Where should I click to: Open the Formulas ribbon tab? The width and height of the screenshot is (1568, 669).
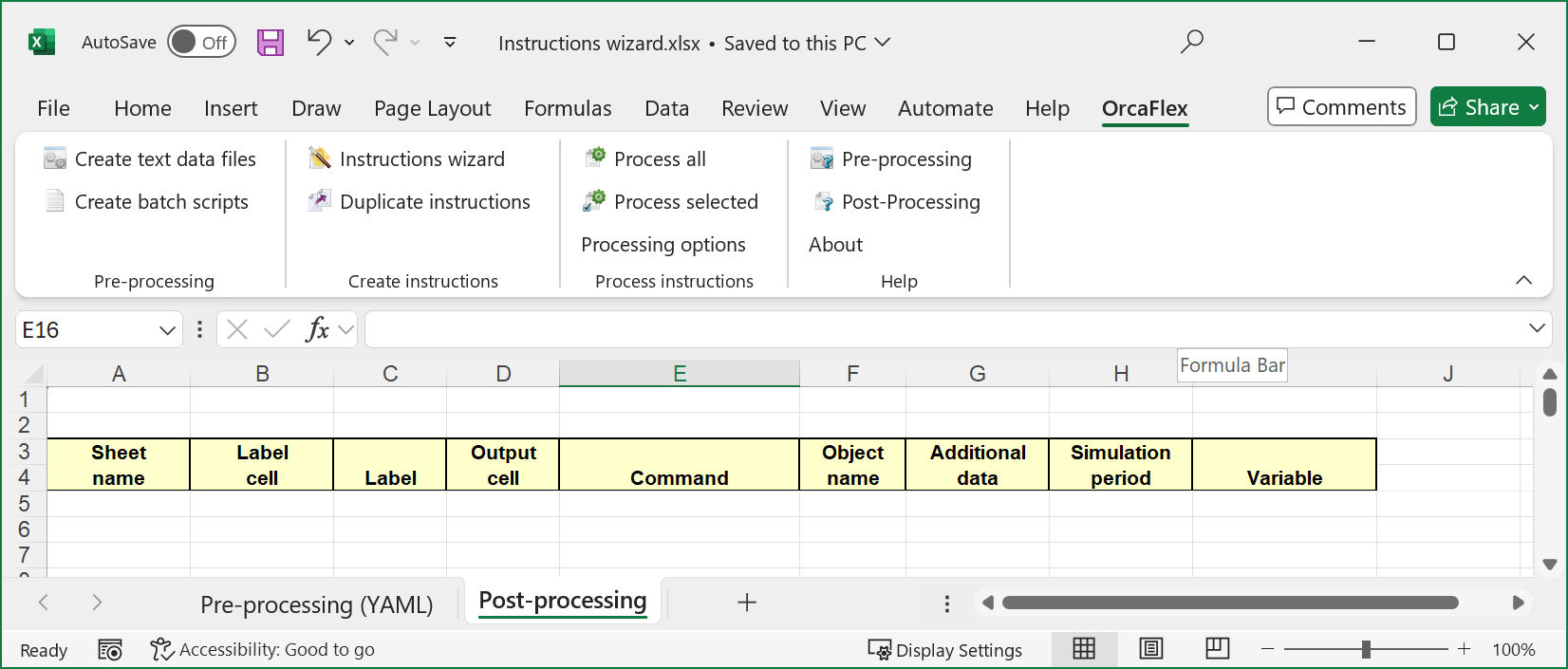[568, 108]
